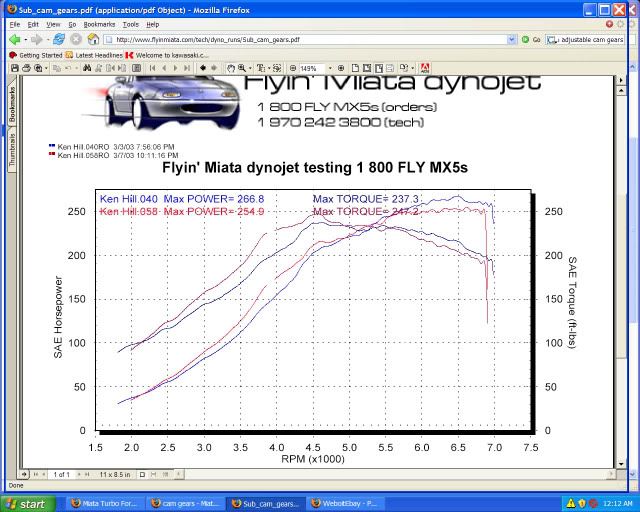Reload the current page
The width and height of the screenshot is (640, 512).
pyautogui.click(x=59, y=40)
